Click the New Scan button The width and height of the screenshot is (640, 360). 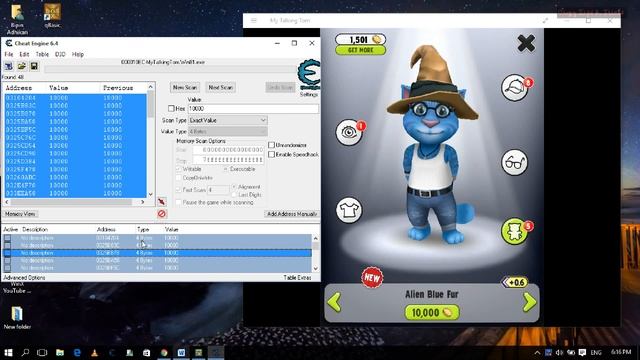(x=185, y=87)
